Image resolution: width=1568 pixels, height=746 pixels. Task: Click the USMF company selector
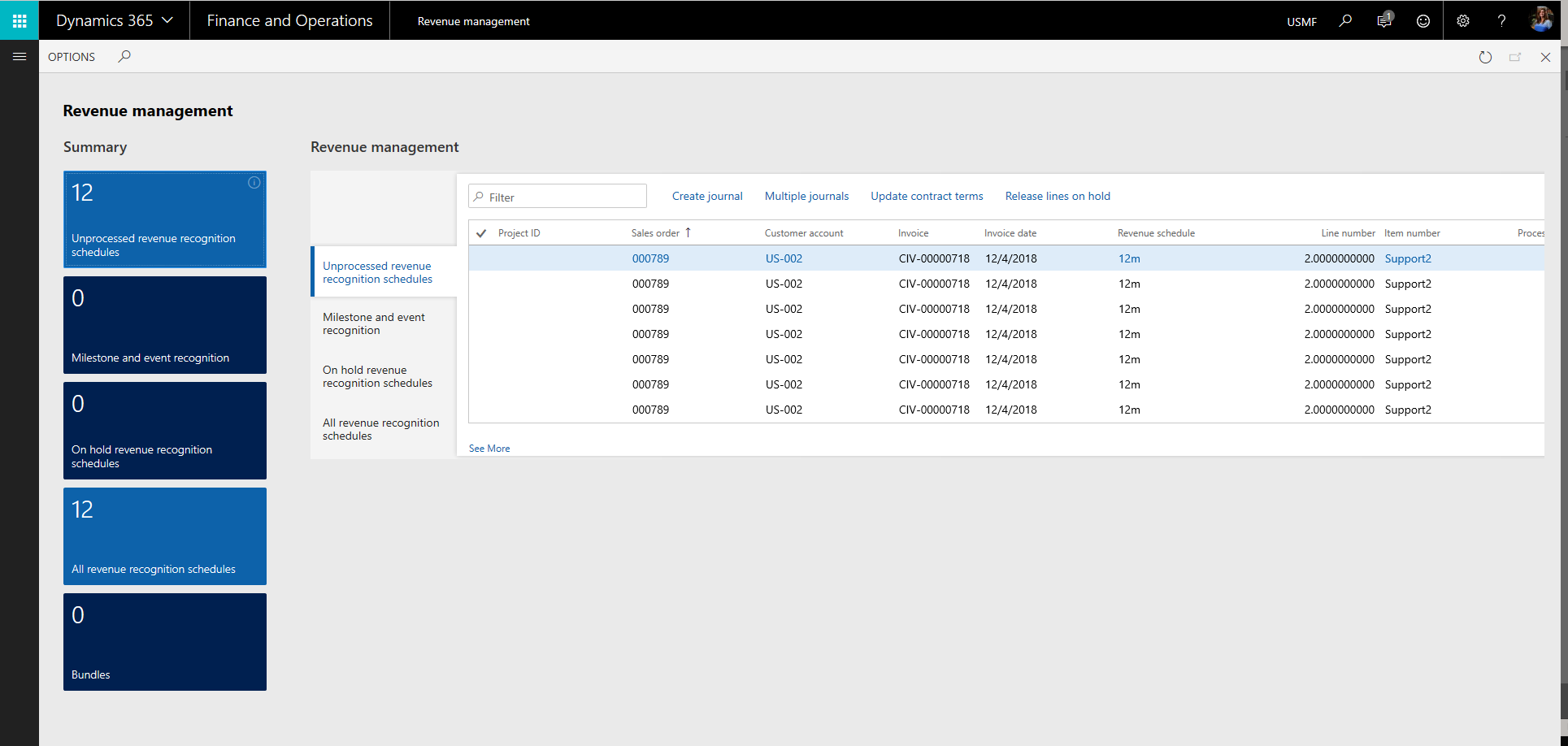1301,22
